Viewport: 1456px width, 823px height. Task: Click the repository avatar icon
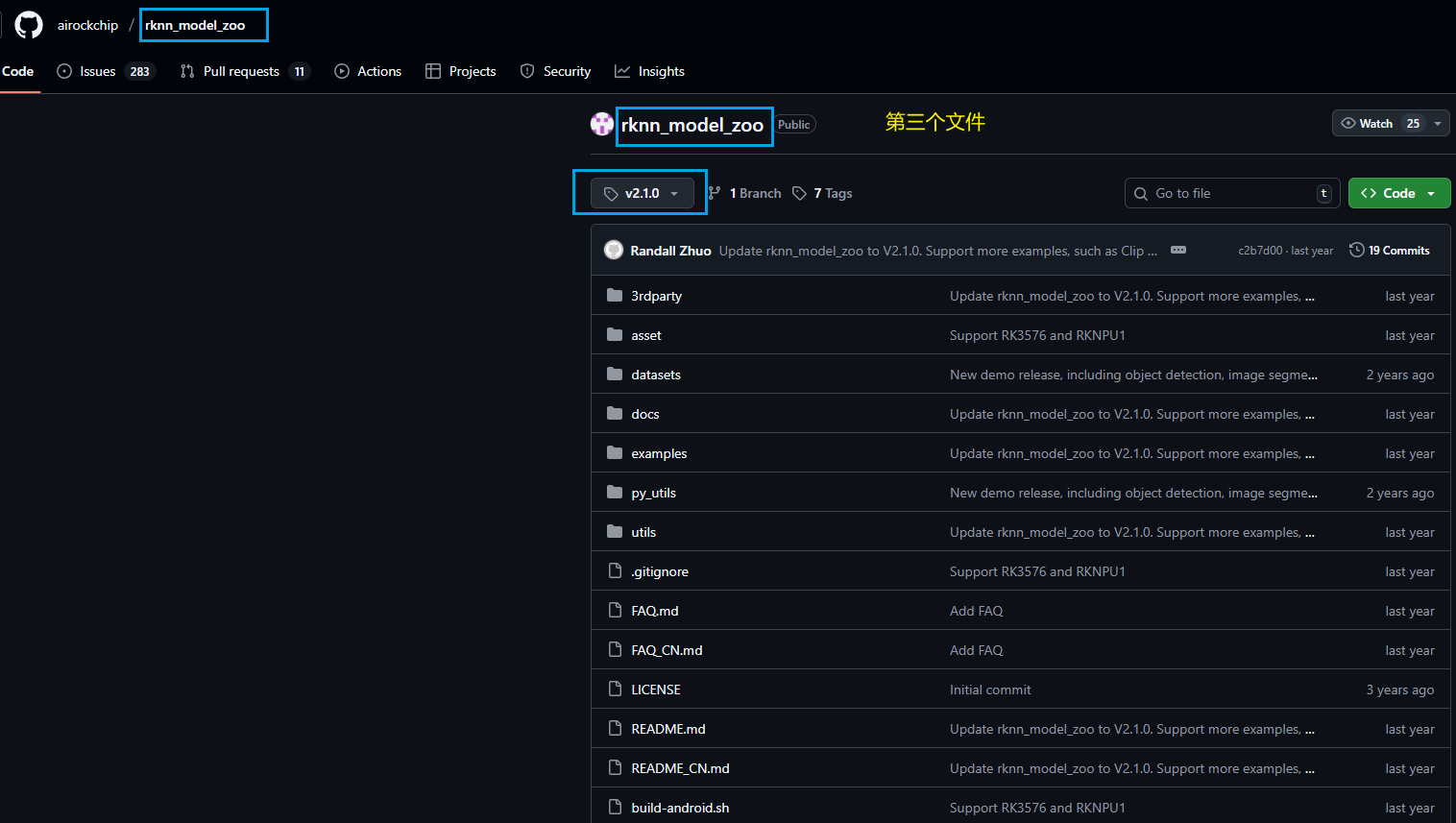click(602, 124)
